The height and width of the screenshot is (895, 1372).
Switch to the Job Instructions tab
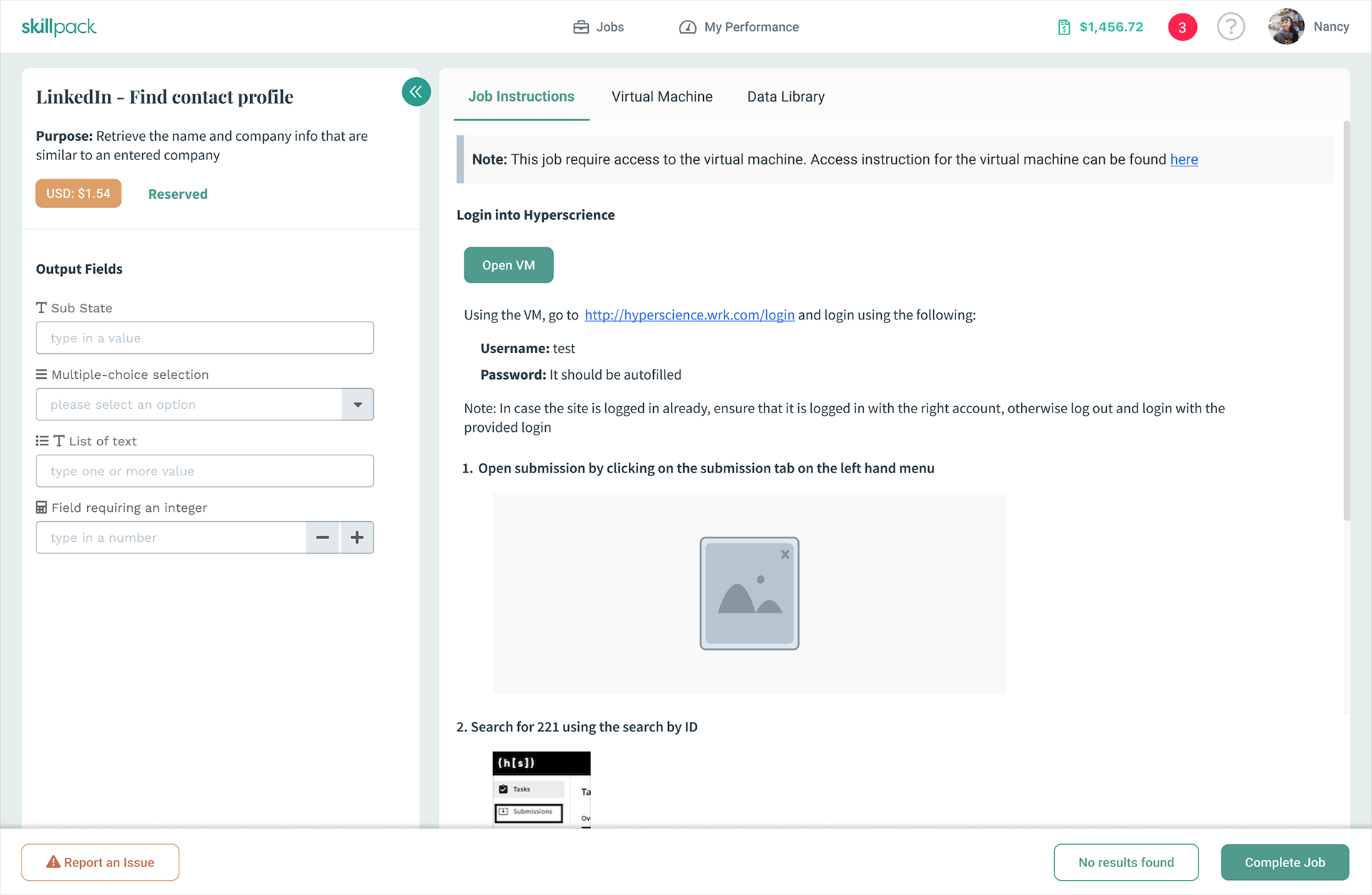point(521,97)
